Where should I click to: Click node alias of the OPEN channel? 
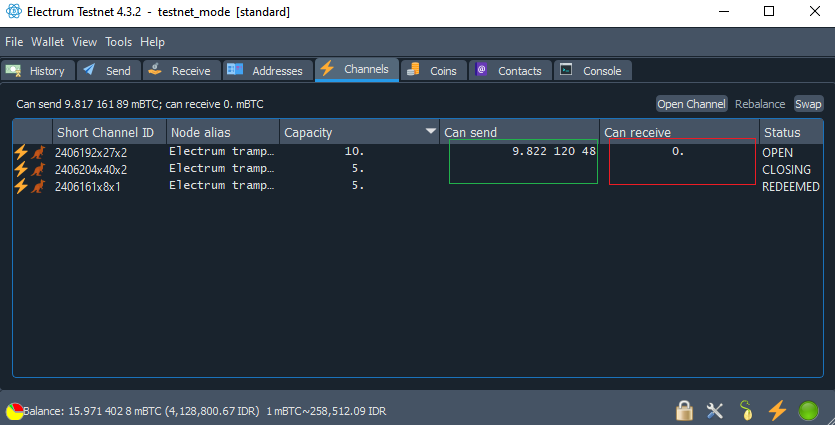[x=222, y=151]
